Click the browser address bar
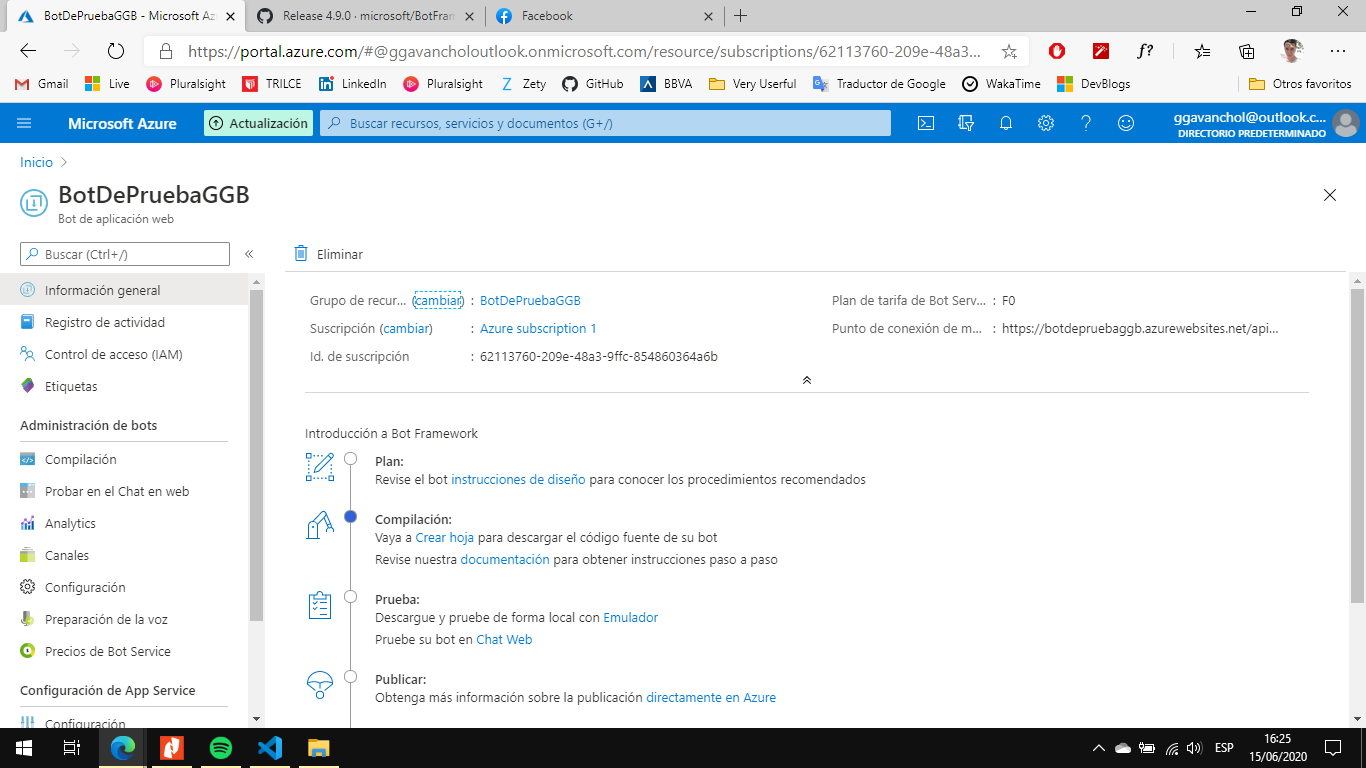Screen dimensions: 1366x768 [x=585, y=51]
